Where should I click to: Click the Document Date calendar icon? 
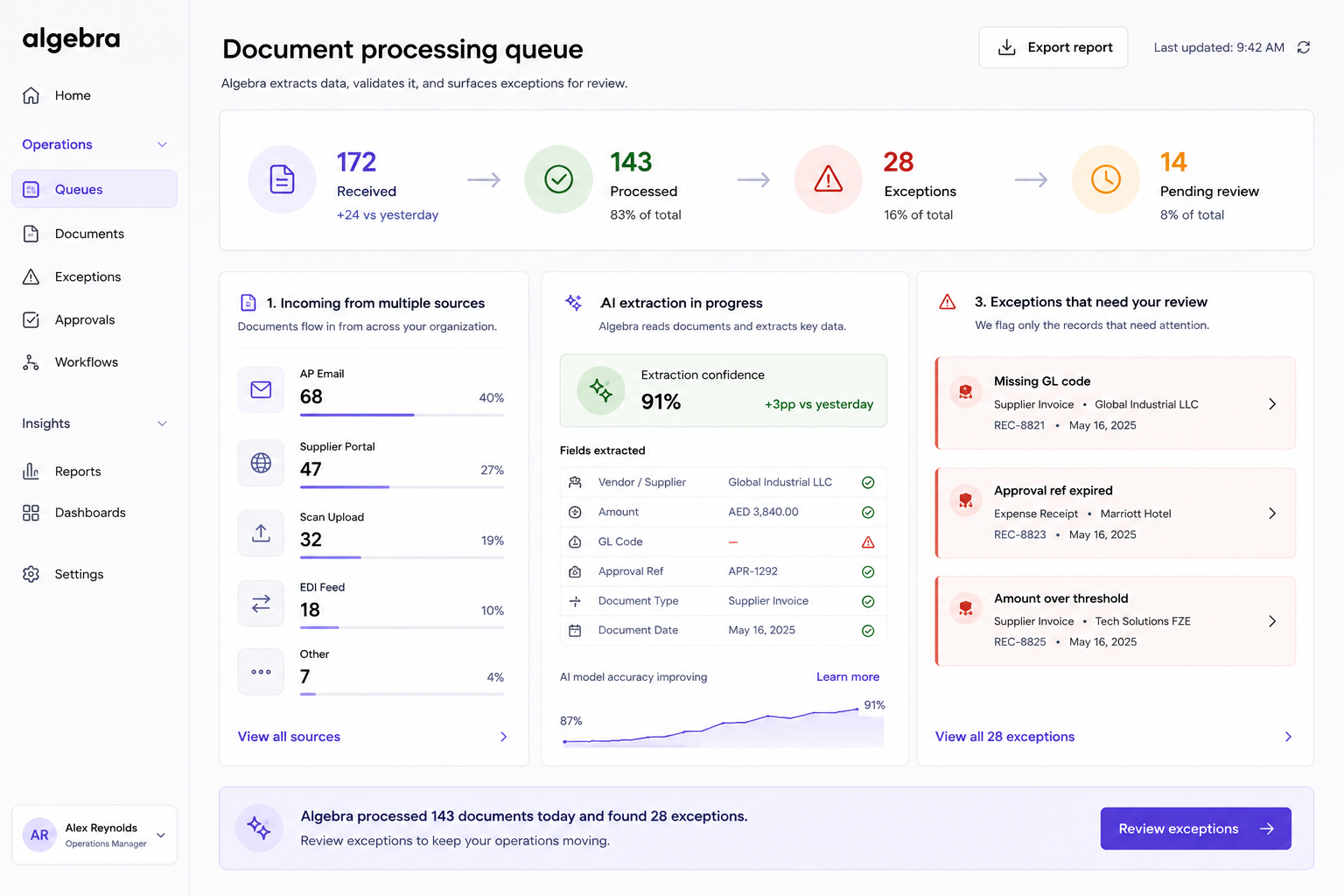575,631
